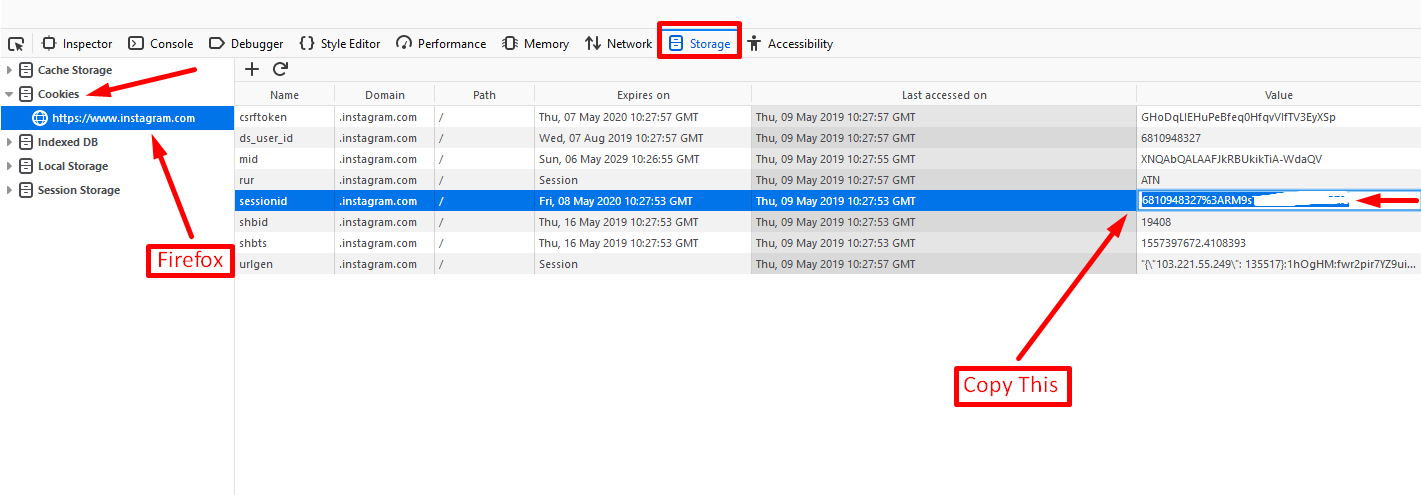Refresh the storage items list

coord(281,69)
